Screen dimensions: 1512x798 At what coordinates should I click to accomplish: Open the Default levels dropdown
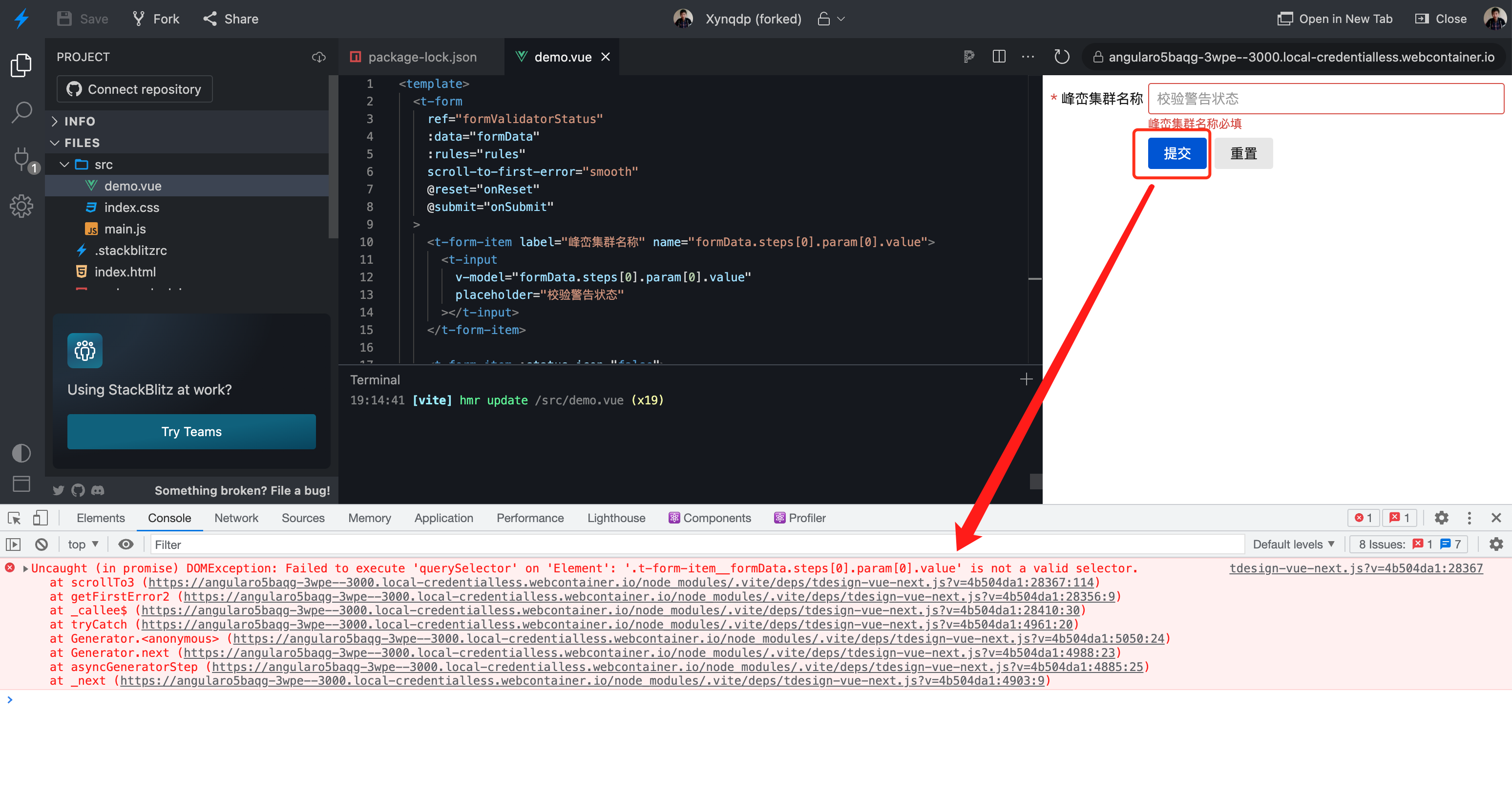1291,545
